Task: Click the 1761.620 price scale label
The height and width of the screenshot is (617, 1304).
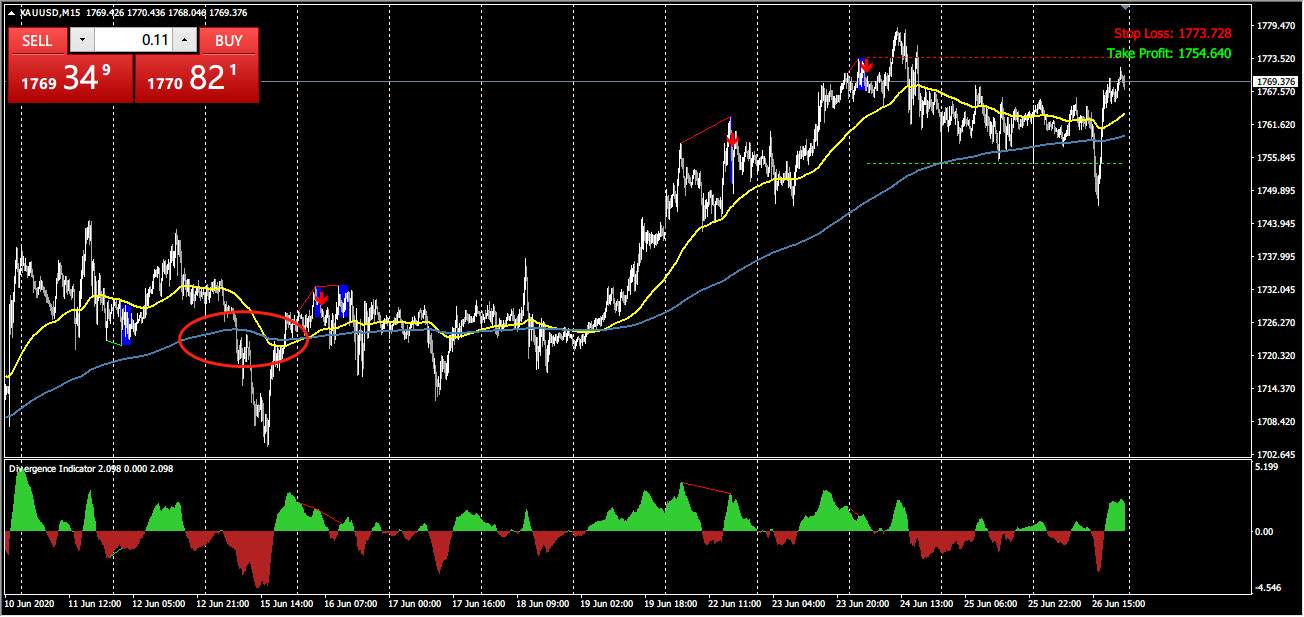Action: 1276,125
